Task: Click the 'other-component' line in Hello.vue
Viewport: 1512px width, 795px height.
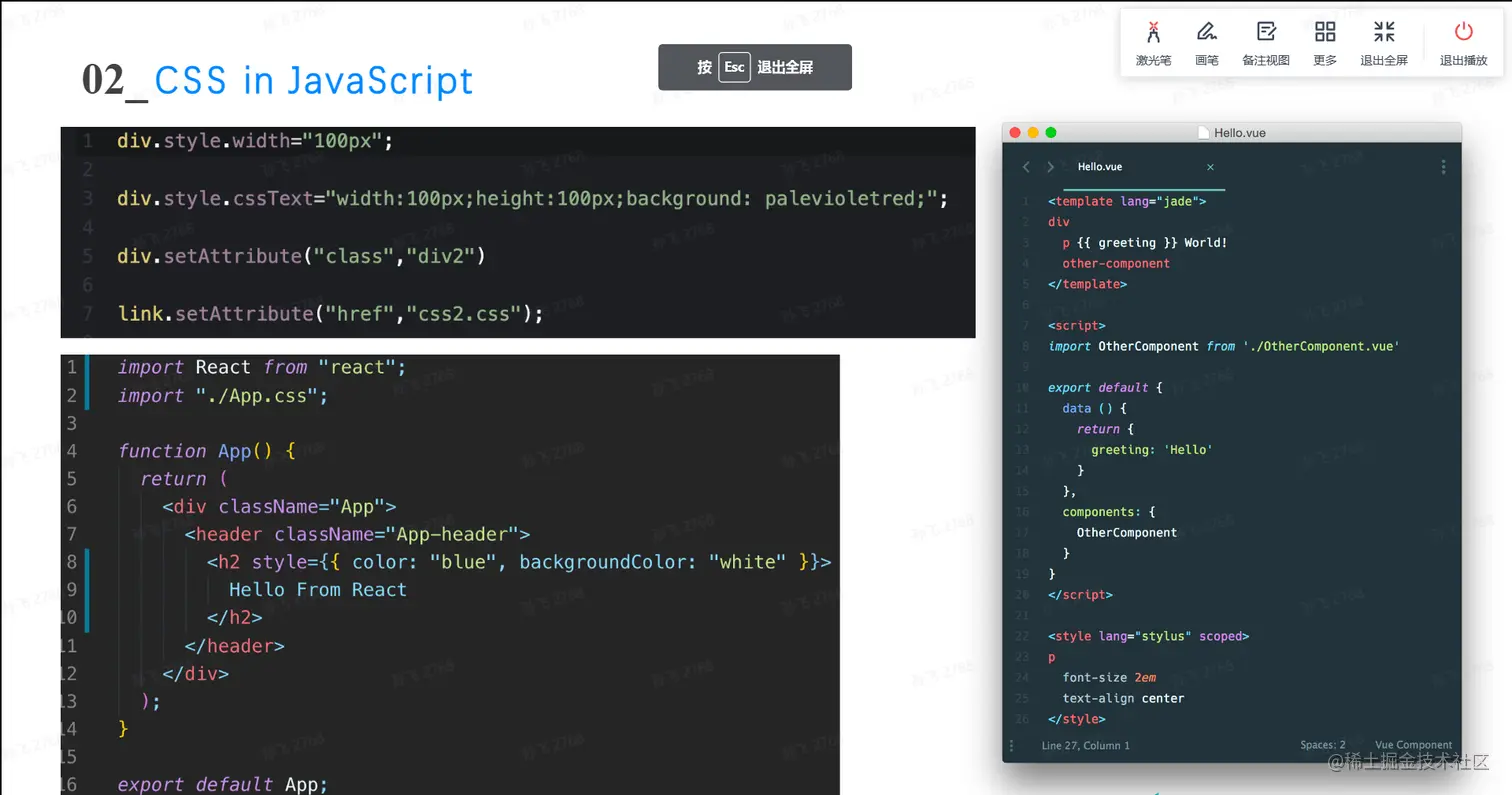Action: pos(1116,263)
